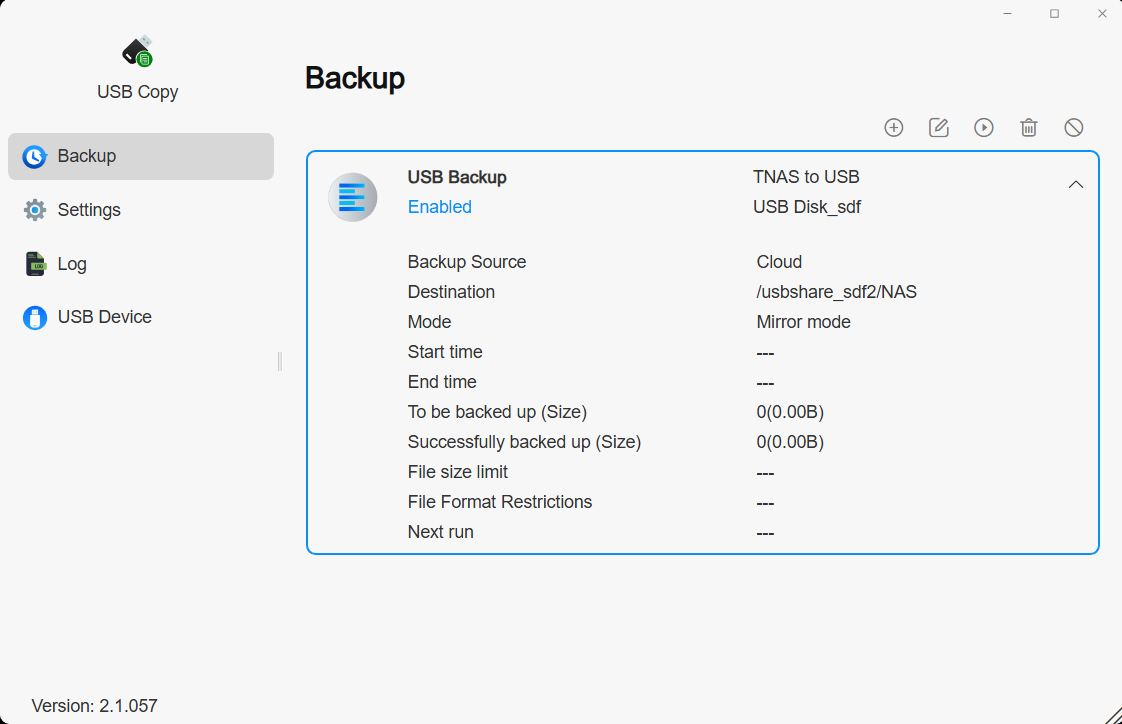The image size is (1122, 724).
Task: Delete the backup task with trash icon
Action: [x=1029, y=127]
